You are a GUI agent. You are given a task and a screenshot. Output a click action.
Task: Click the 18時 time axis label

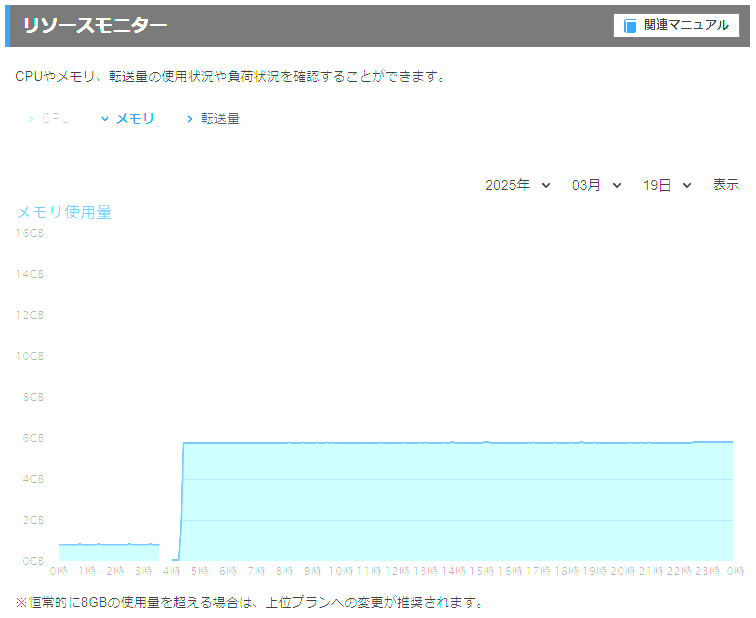pyautogui.click(x=567, y=571)
